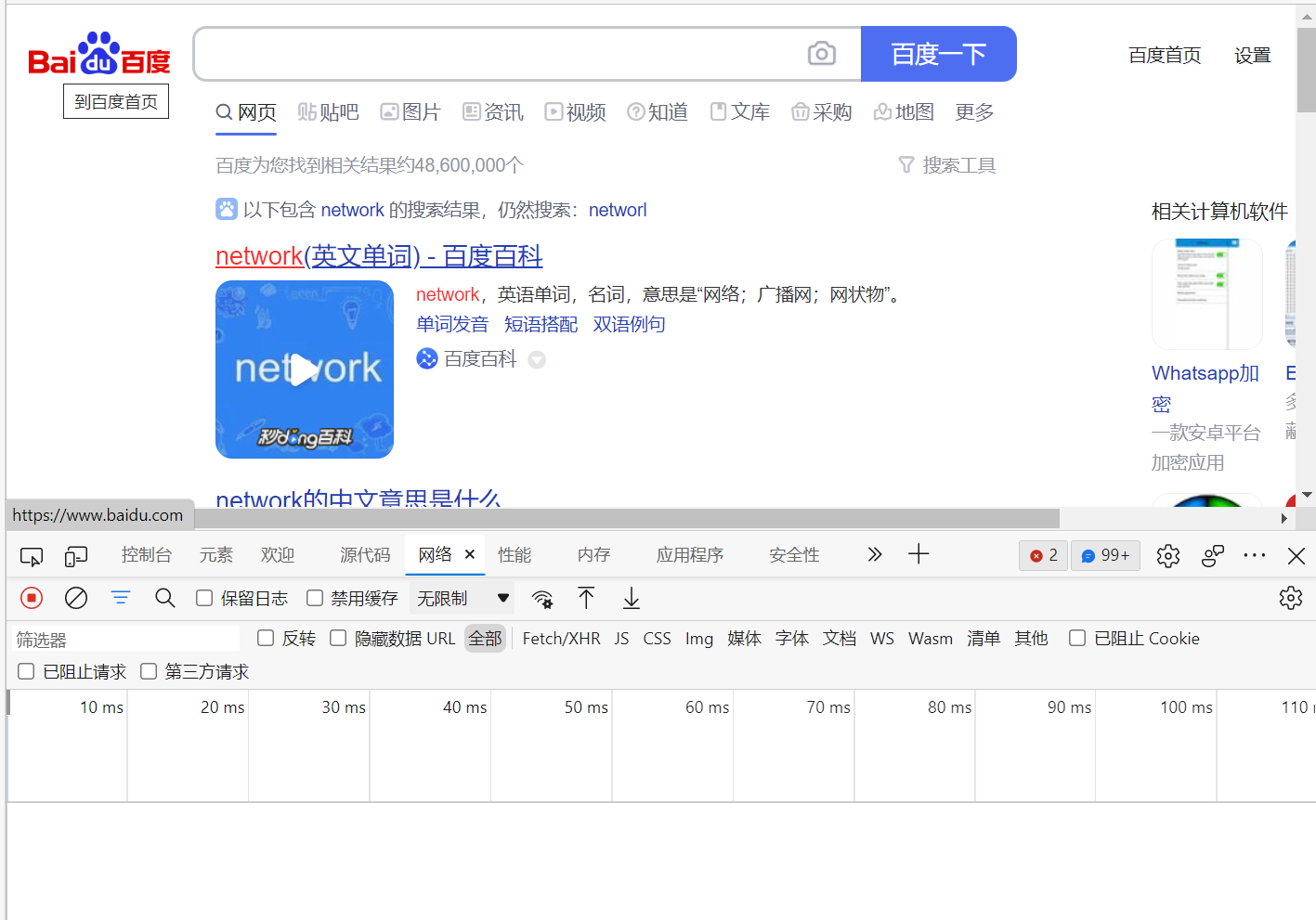
Task: Expand the 百度百科 source dropdown arrow
Action: 537,359
